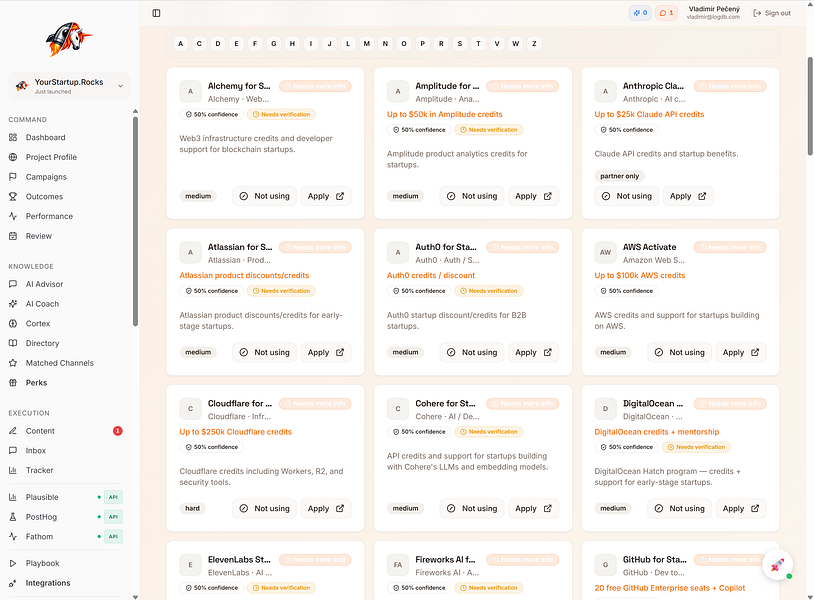Mark Alchemy perk as Not using
The image size is (814, 600).
[264, 196]
